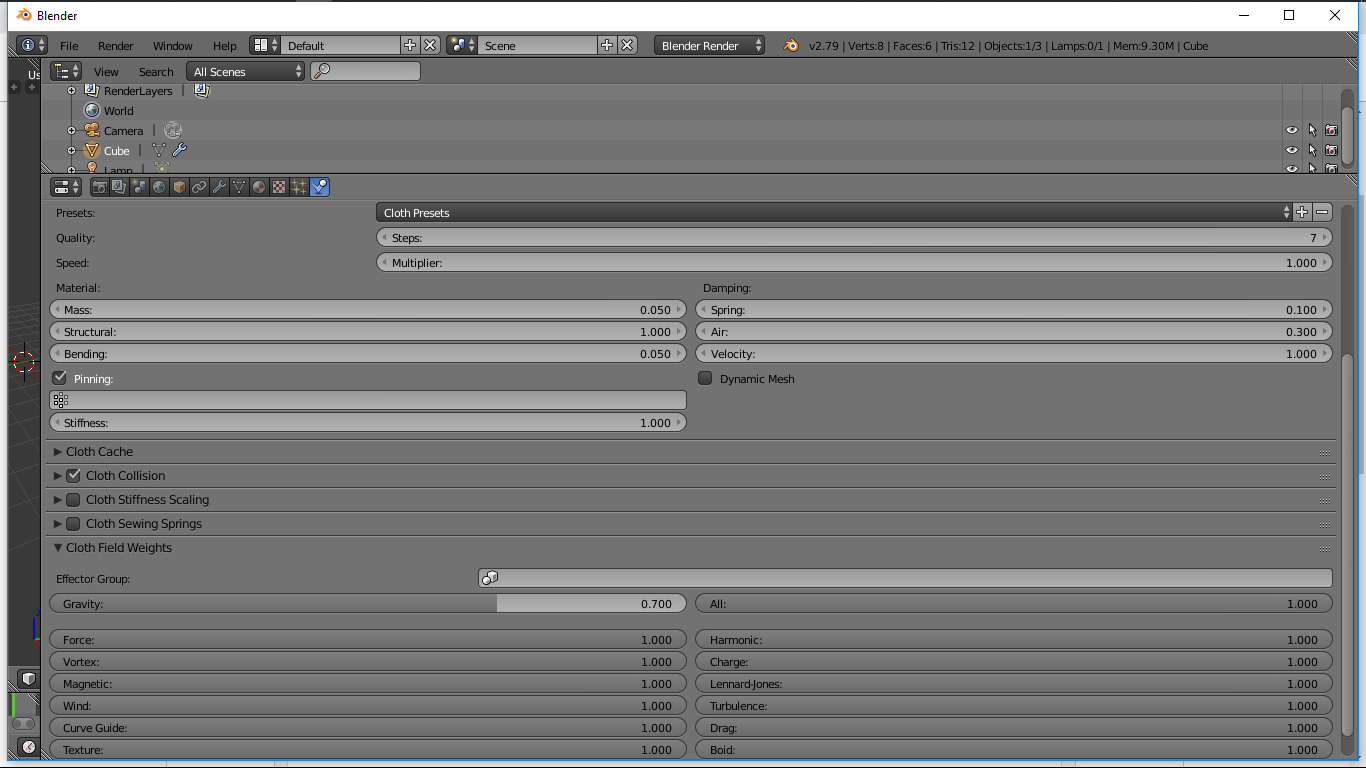Click the Bending stiffness value field
This screenshot has height=768, width=1366.
point(368,353)
